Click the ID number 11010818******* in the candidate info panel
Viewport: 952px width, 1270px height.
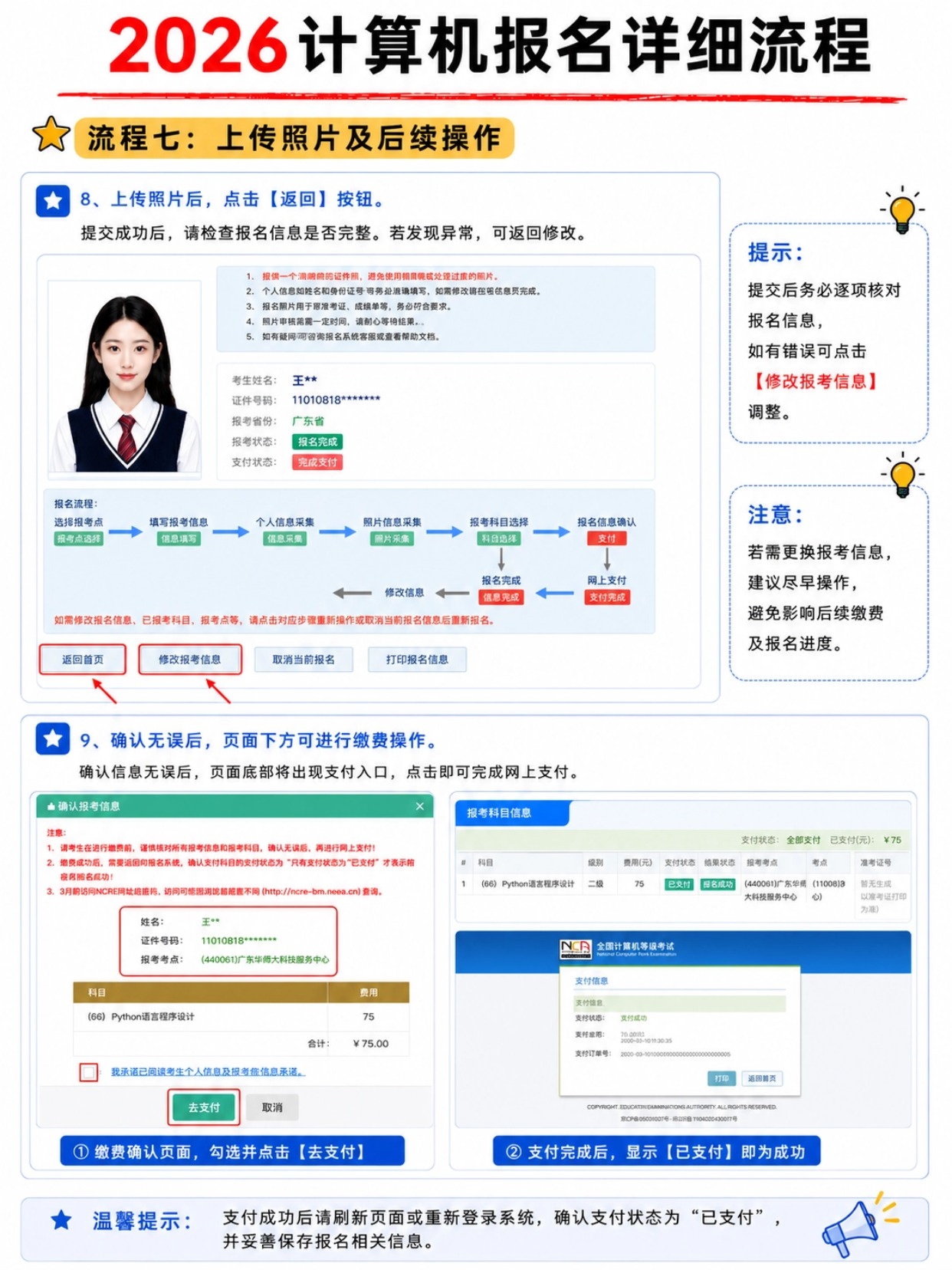click(x=336, y=400)
